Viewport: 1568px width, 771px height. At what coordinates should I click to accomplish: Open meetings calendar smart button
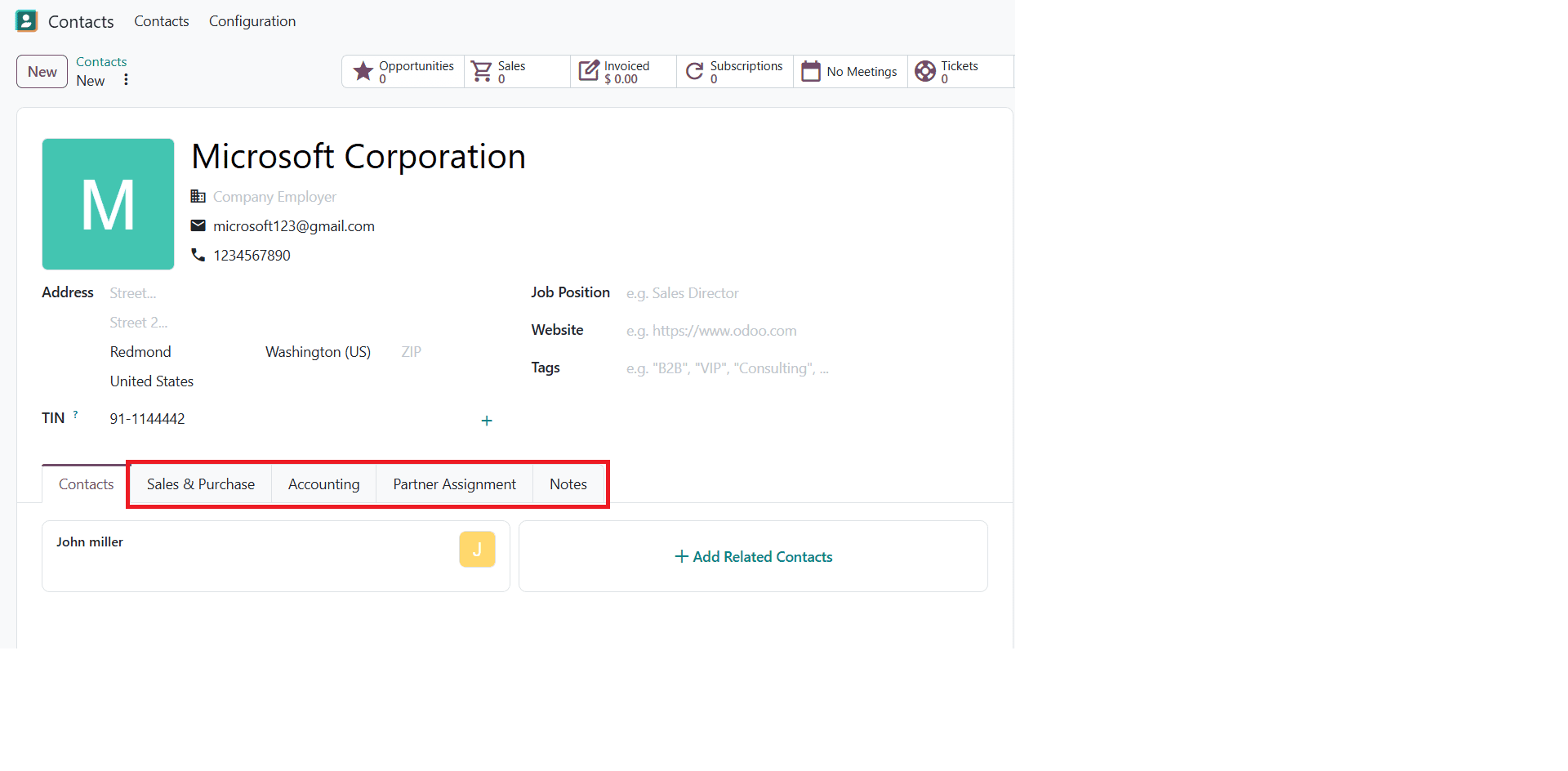tap(851, 72)
